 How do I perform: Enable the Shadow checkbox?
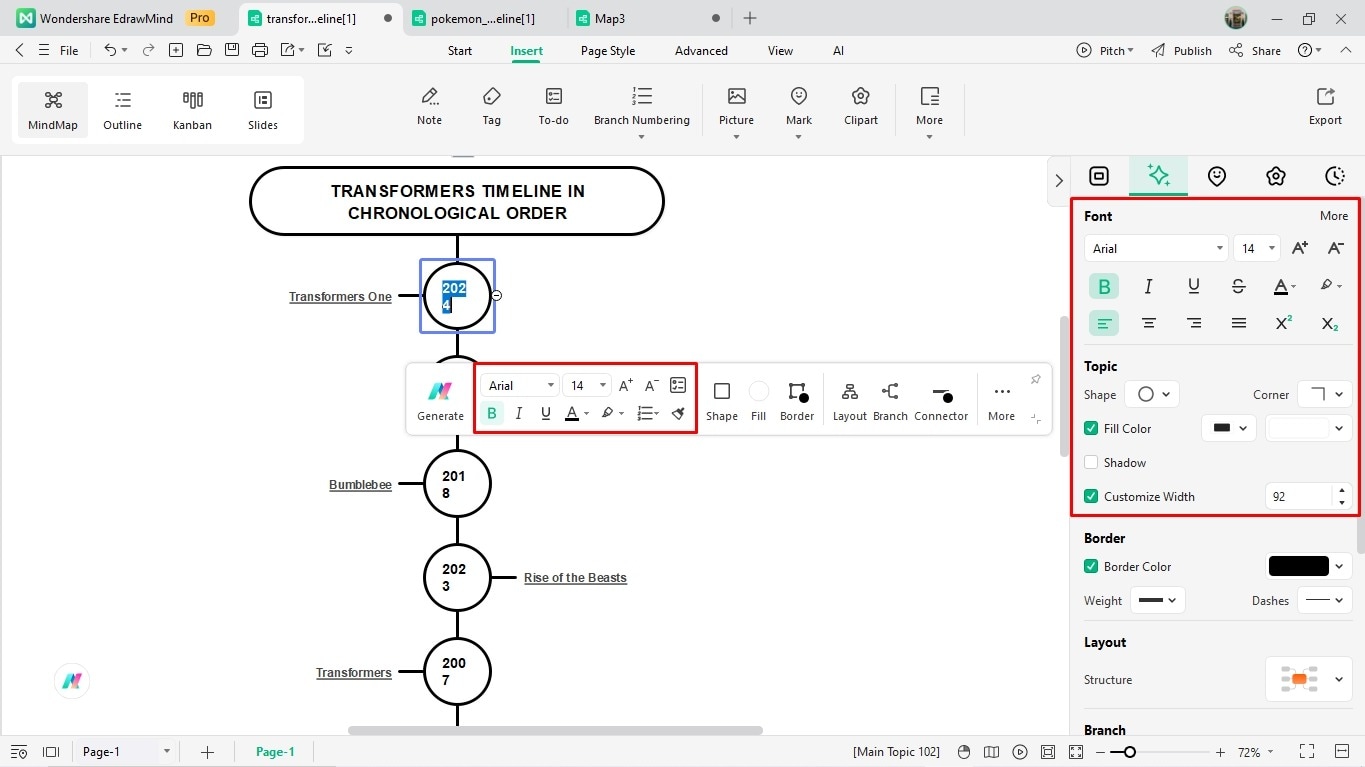(x=1091, y=462)
